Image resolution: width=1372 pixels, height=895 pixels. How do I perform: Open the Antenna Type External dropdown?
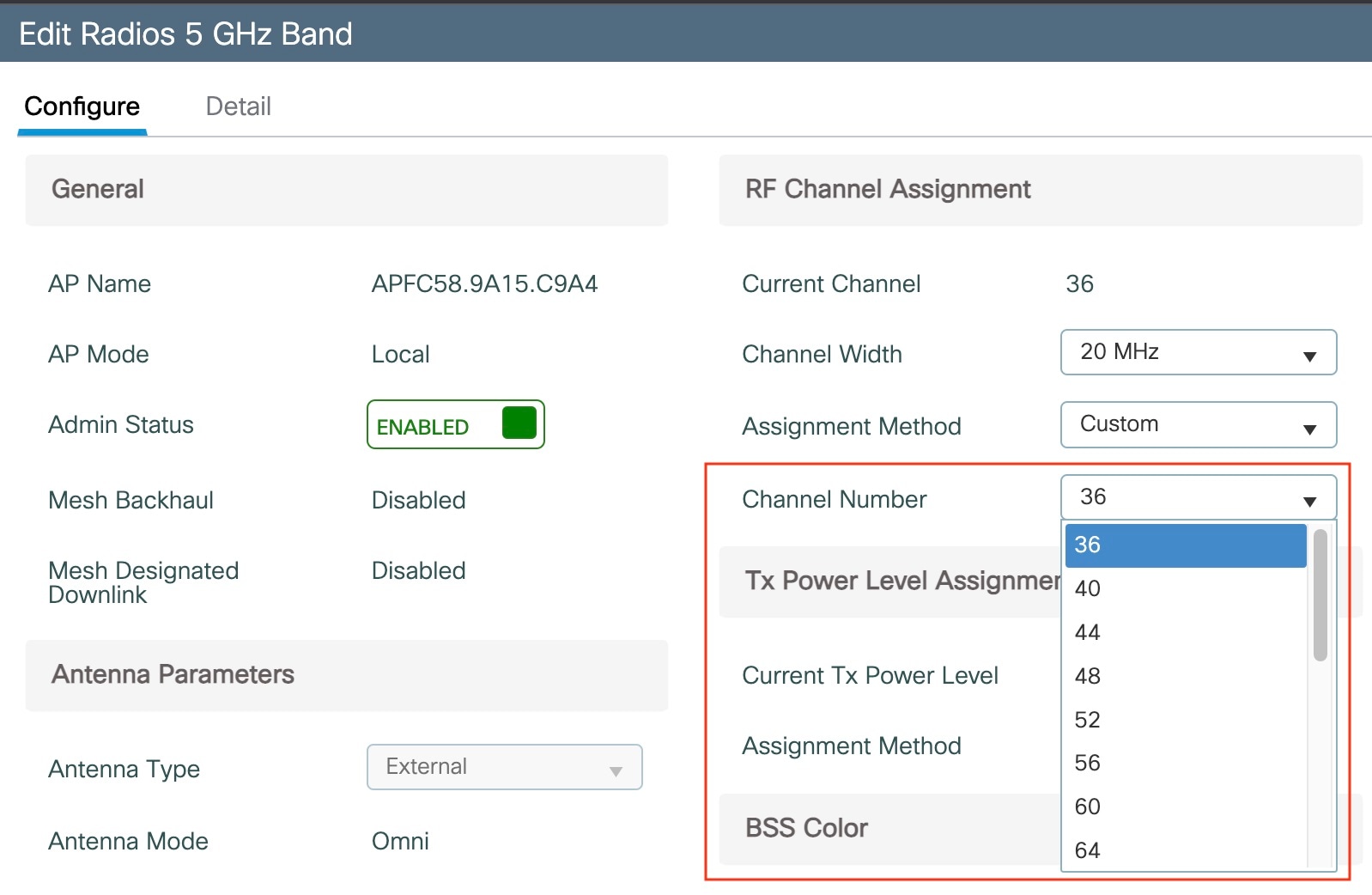click(505, 767)
